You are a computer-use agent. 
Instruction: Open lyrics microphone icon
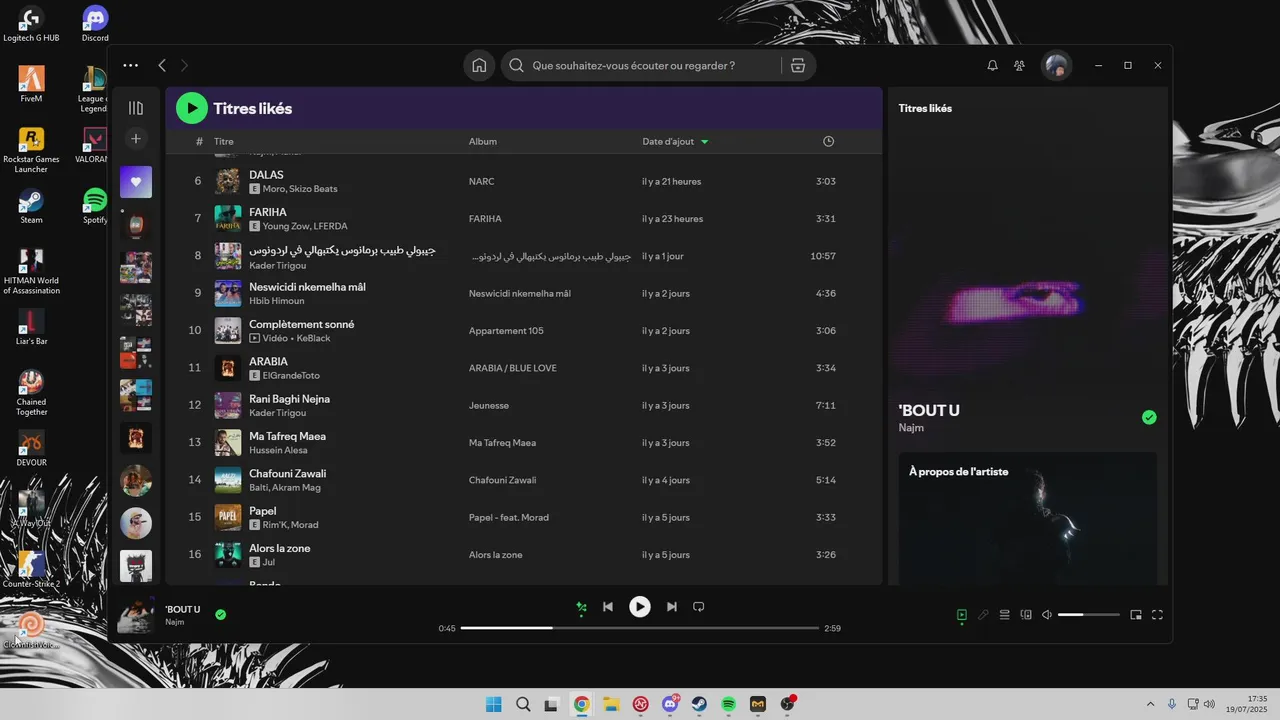coord(983,615)
